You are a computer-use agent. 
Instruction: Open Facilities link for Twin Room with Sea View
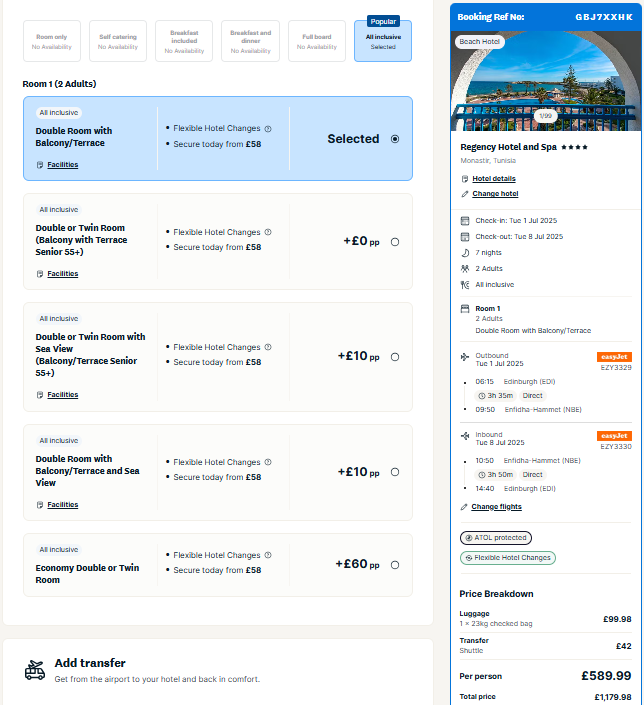click(63, 394)
